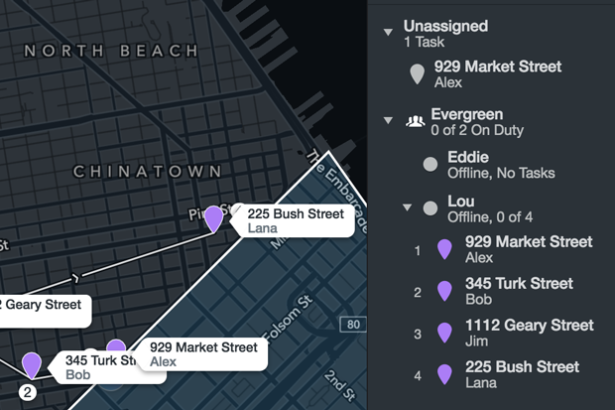Image resolution: width=615 pixels, height=410 pixels.
Task: Click purple pin beside 345 Turk Street
Action: (444, 291)
